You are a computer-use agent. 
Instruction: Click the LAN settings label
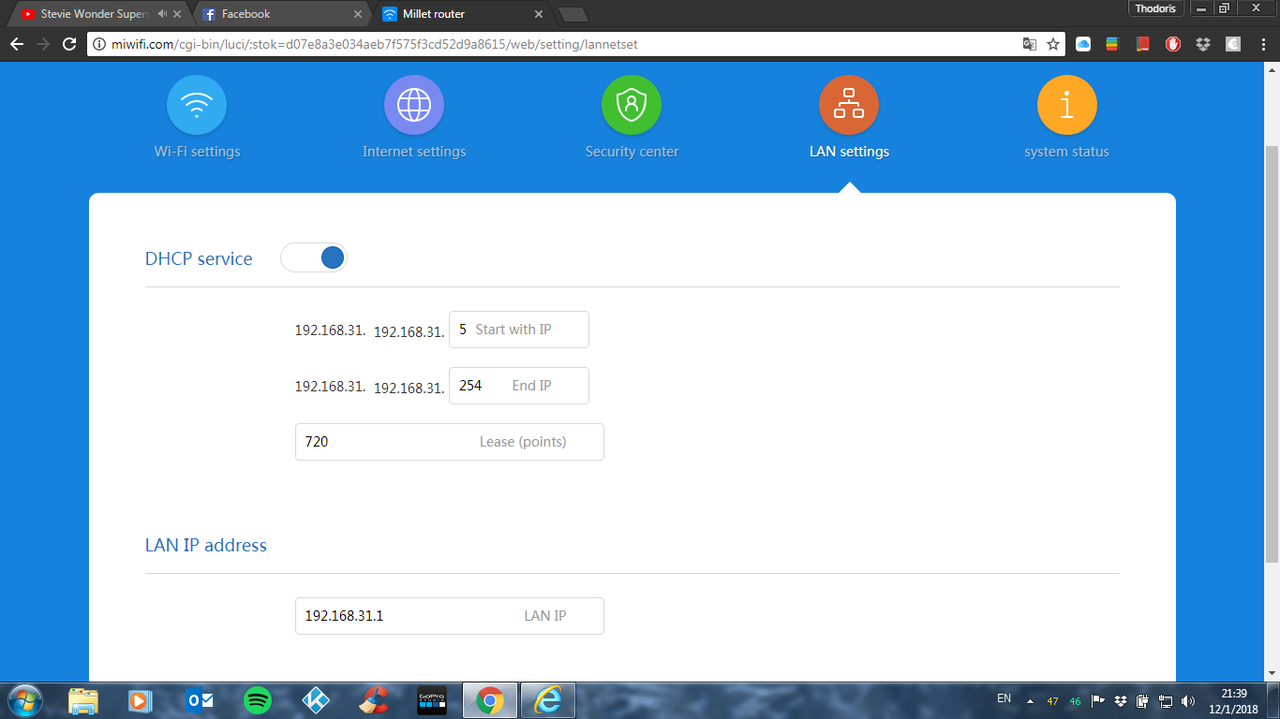click(849, 152)
